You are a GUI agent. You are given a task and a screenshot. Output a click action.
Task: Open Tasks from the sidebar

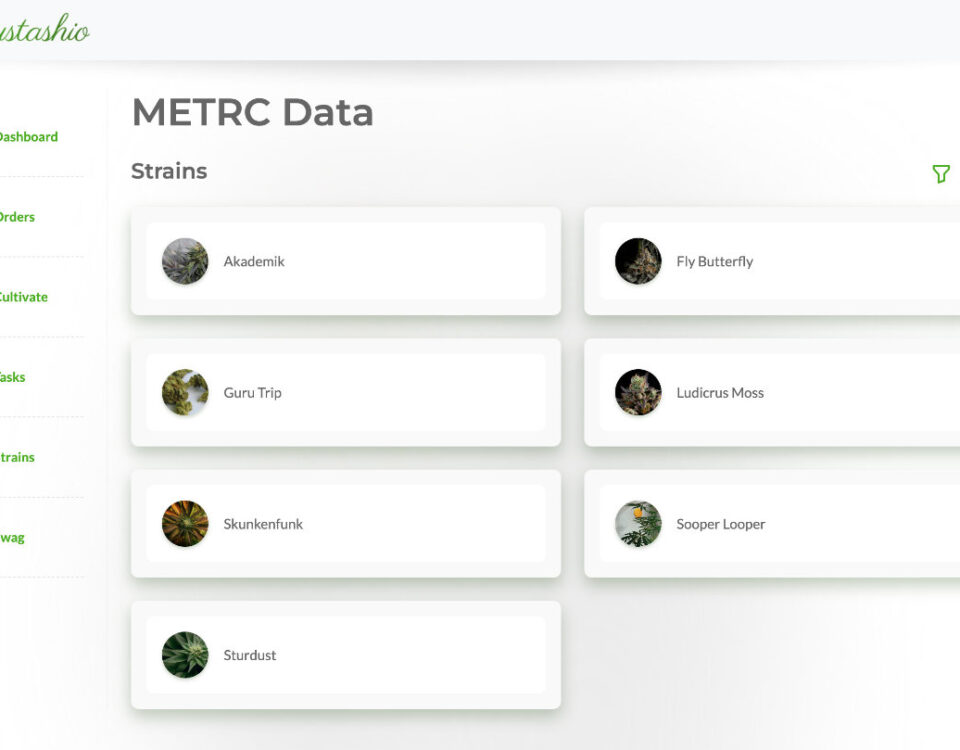click(x=12, y=377)
